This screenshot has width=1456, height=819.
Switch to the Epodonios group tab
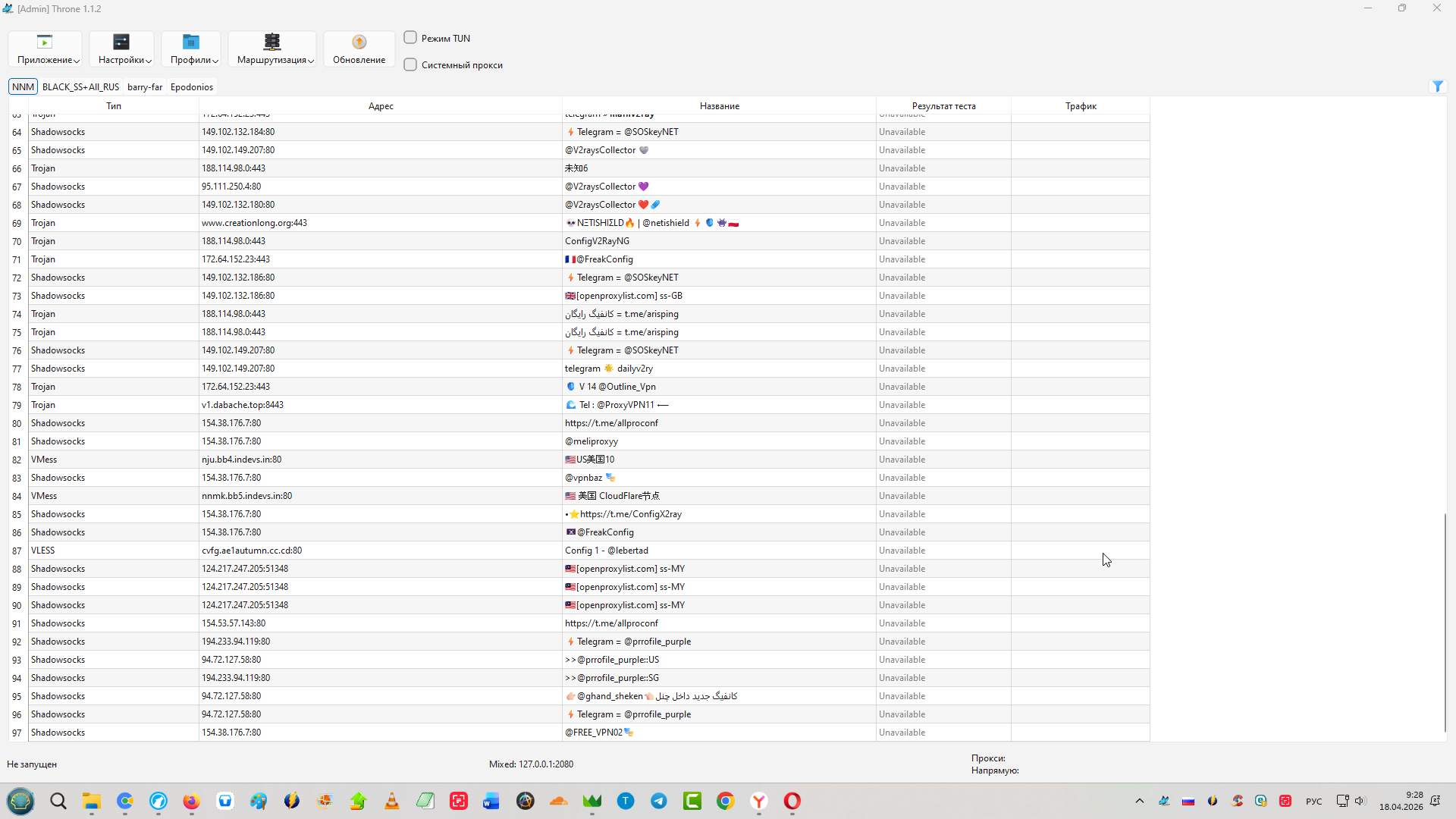pos(192,87)
